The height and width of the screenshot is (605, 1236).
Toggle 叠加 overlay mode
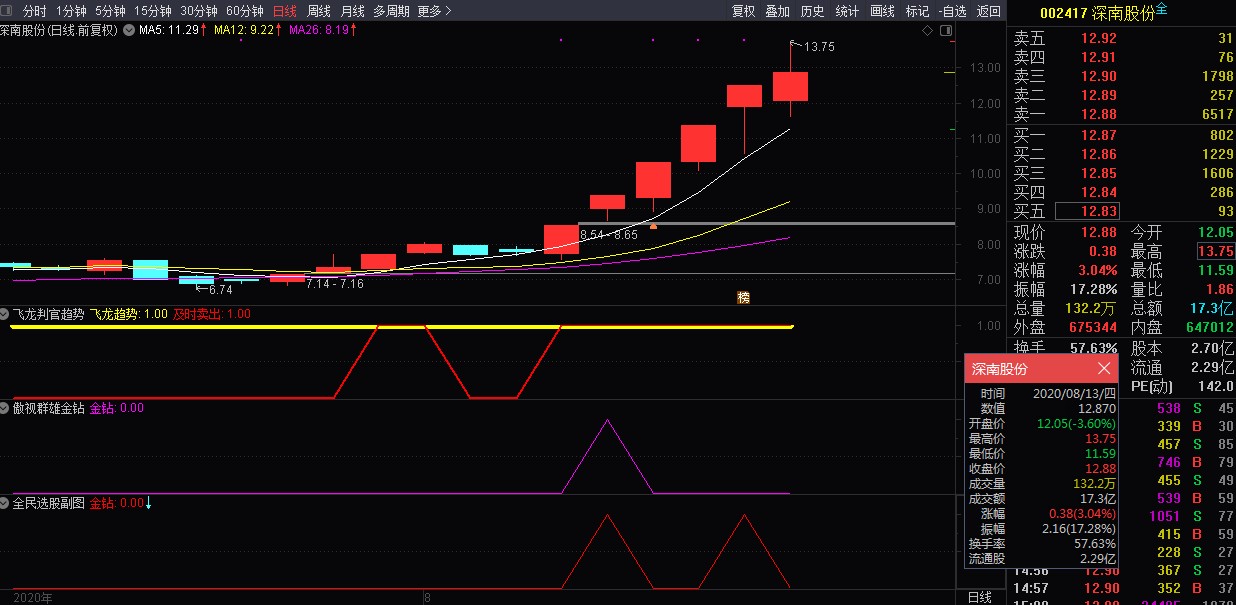(x=777, y=11)
